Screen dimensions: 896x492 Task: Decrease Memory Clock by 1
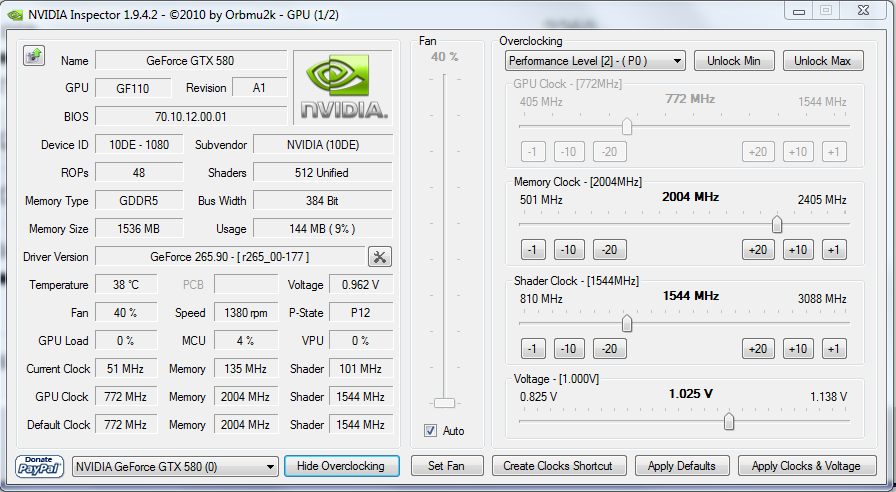(x=533, y=250)
